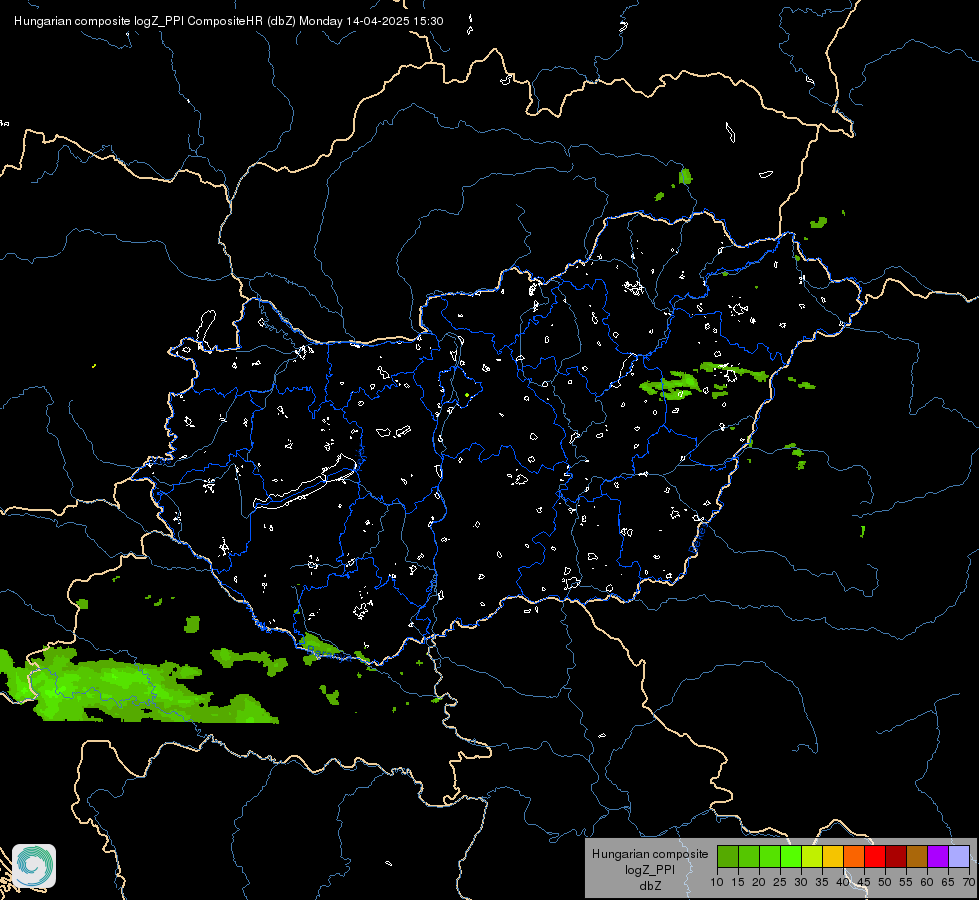Select the 30–35 dBZ yellow-green swatch
Screen dimensions: 979x900
[x=812, y=856]
